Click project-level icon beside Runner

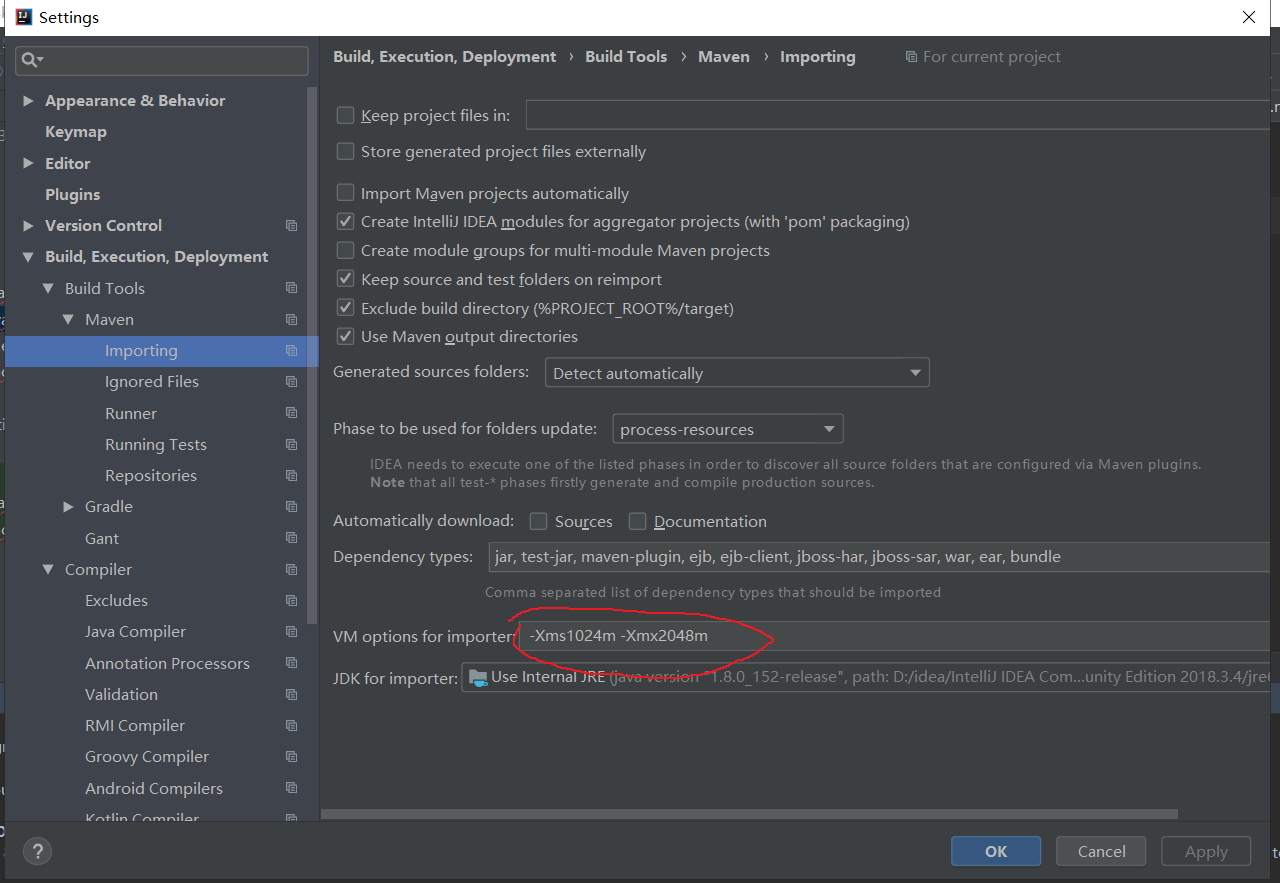[x=291, y=413]
